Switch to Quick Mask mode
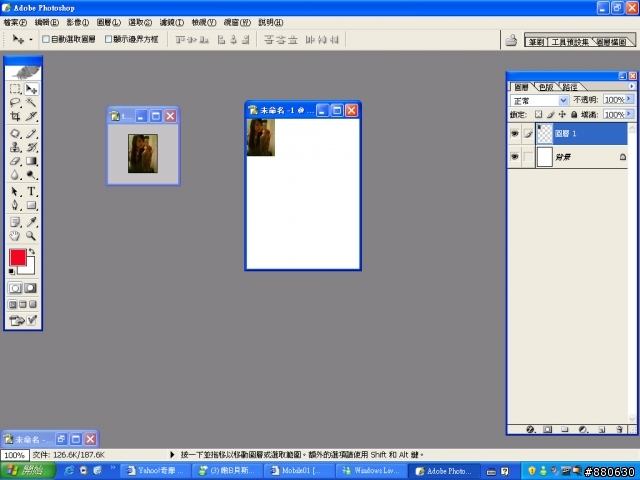640x480 pixels. point(30,288)
